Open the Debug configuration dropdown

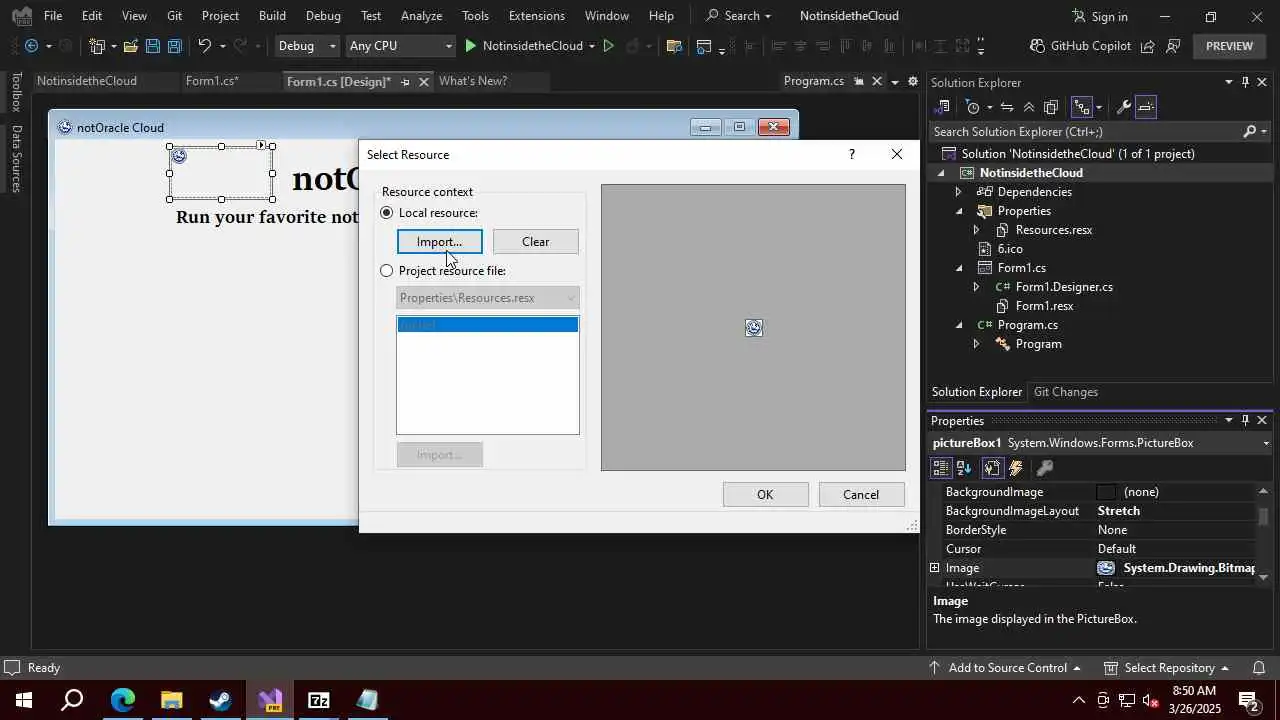pos(307,46)
